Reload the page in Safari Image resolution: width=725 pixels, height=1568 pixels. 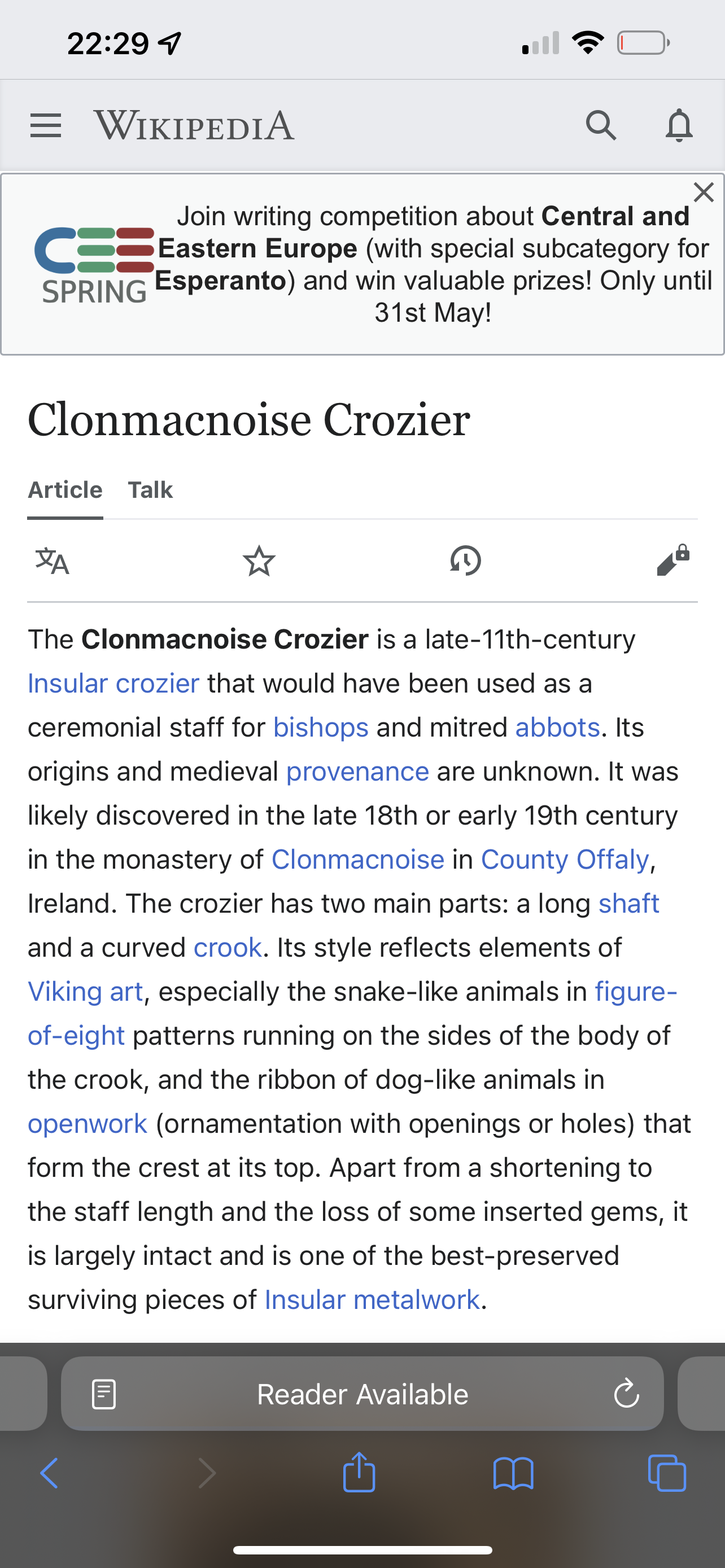point(626,1394)
